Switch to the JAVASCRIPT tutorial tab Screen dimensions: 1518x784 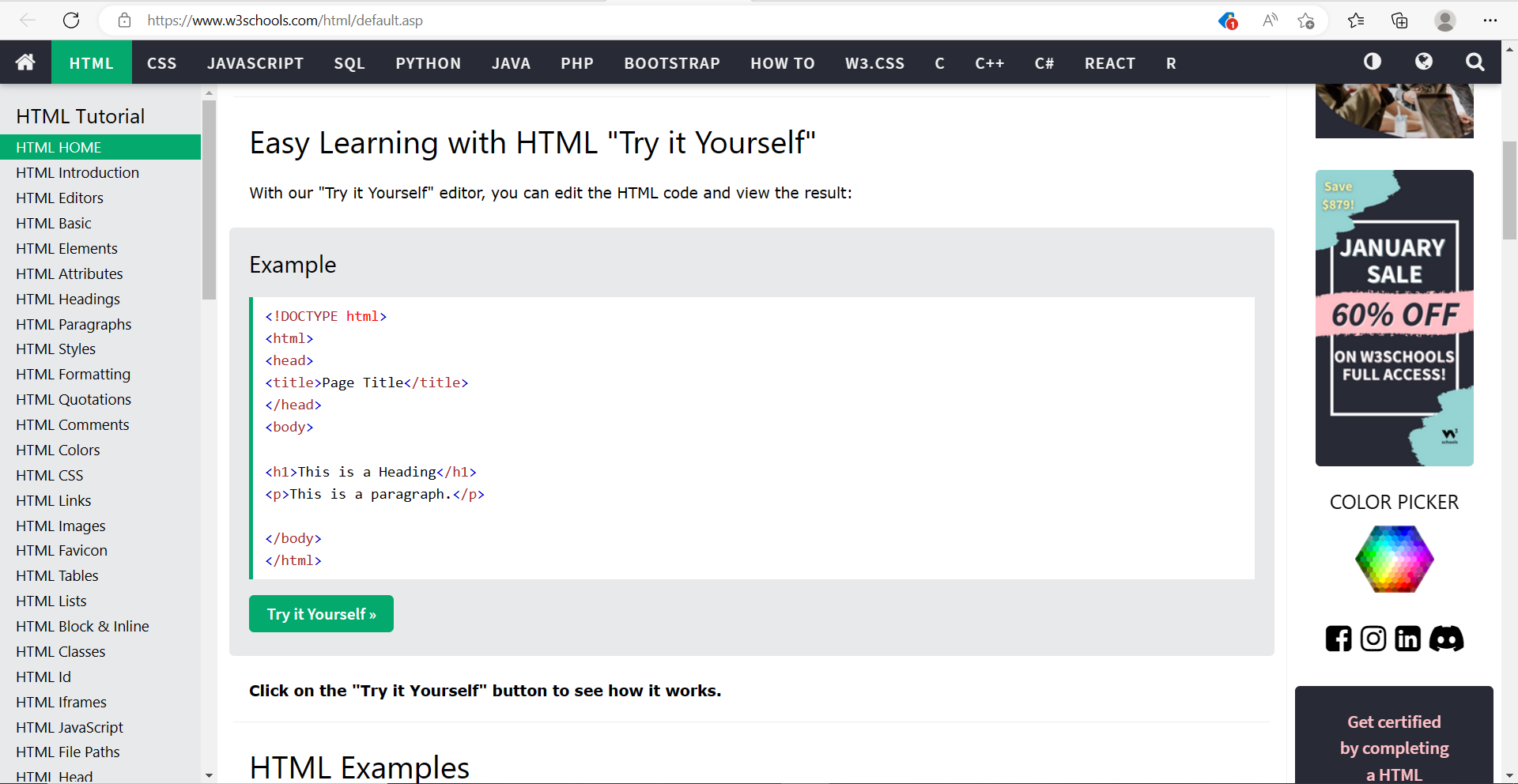pos(255,63)
